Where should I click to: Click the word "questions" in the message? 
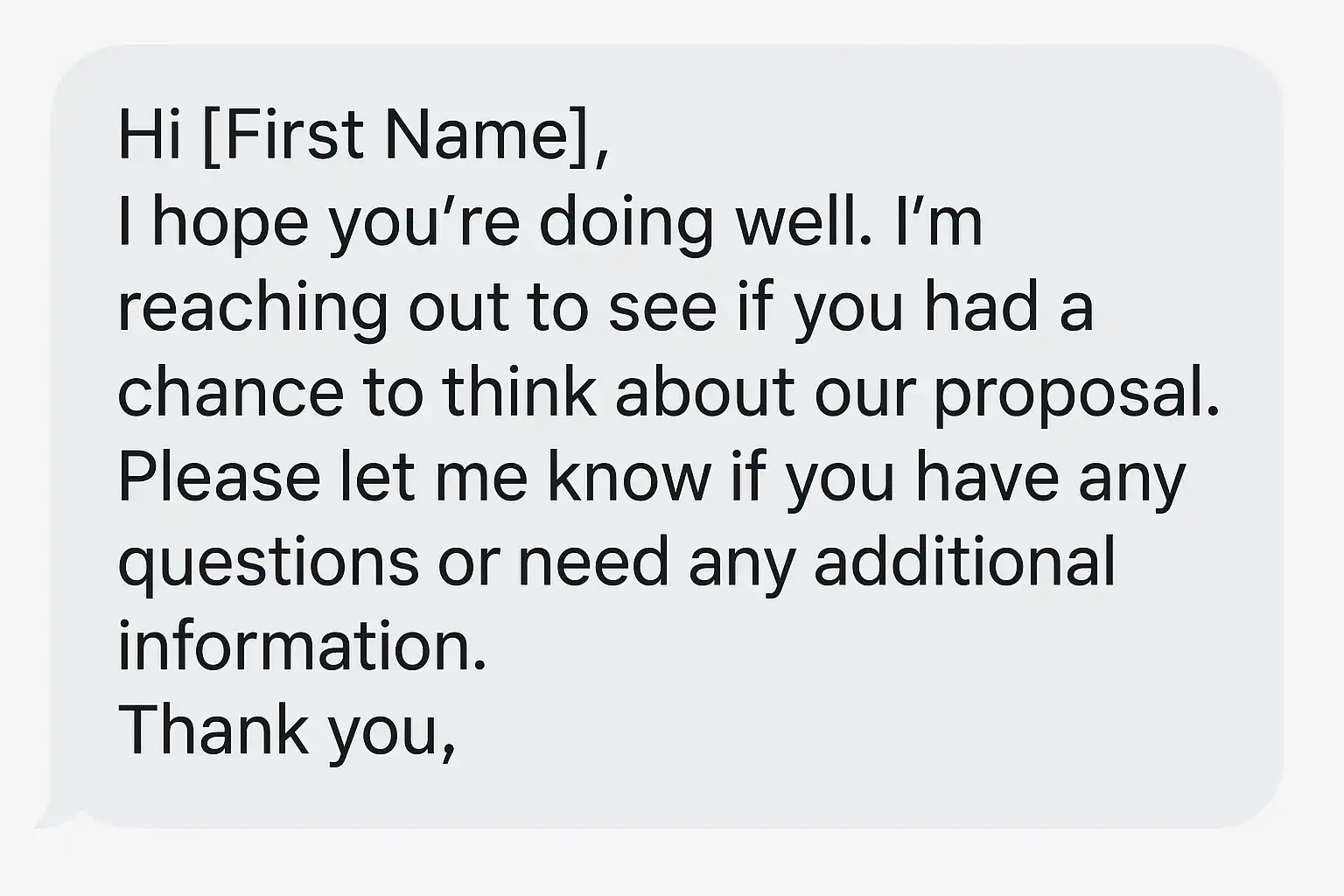pyautogui.click(x=268, y=563)
